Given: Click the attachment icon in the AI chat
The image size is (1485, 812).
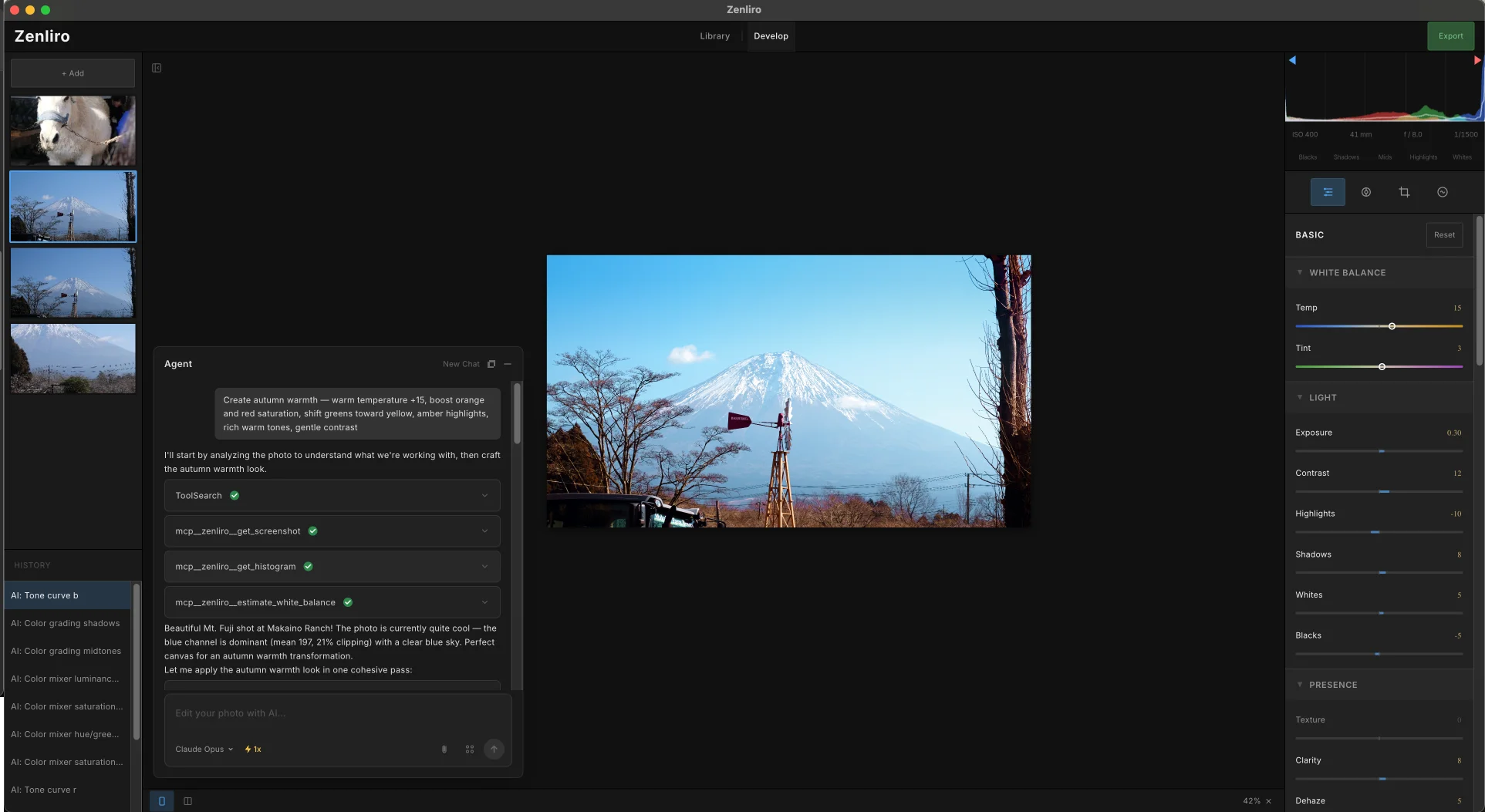Looking at the screenshot, I should click(x=444, y=749).
